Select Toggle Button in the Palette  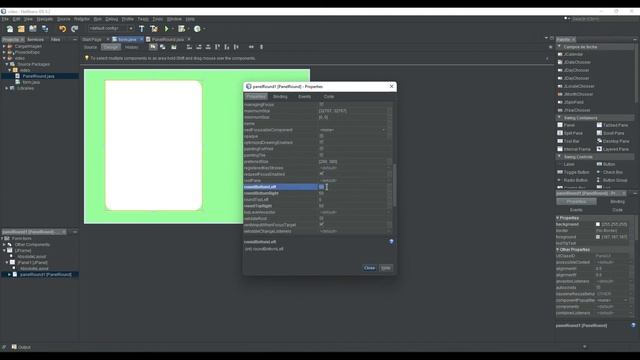pyautogui.click(x=573, y=172)
